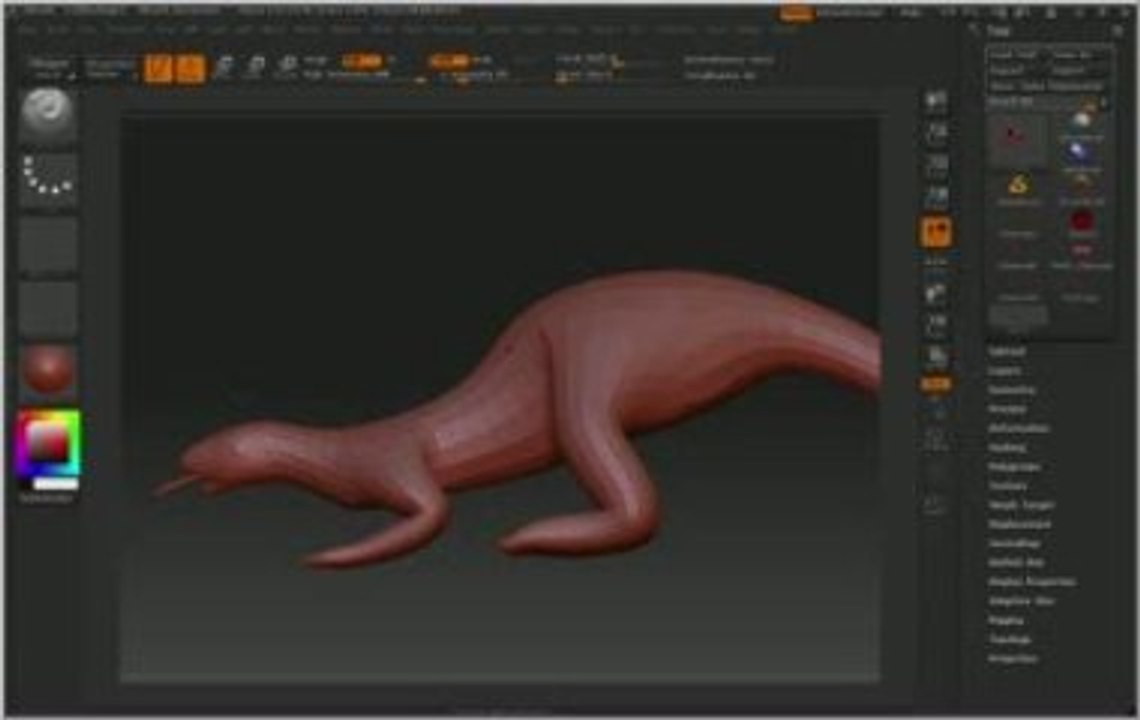The height and width of the screenshot is (720, 1140).
Task: Click the Load Tool button
Action: point(1016,55)
